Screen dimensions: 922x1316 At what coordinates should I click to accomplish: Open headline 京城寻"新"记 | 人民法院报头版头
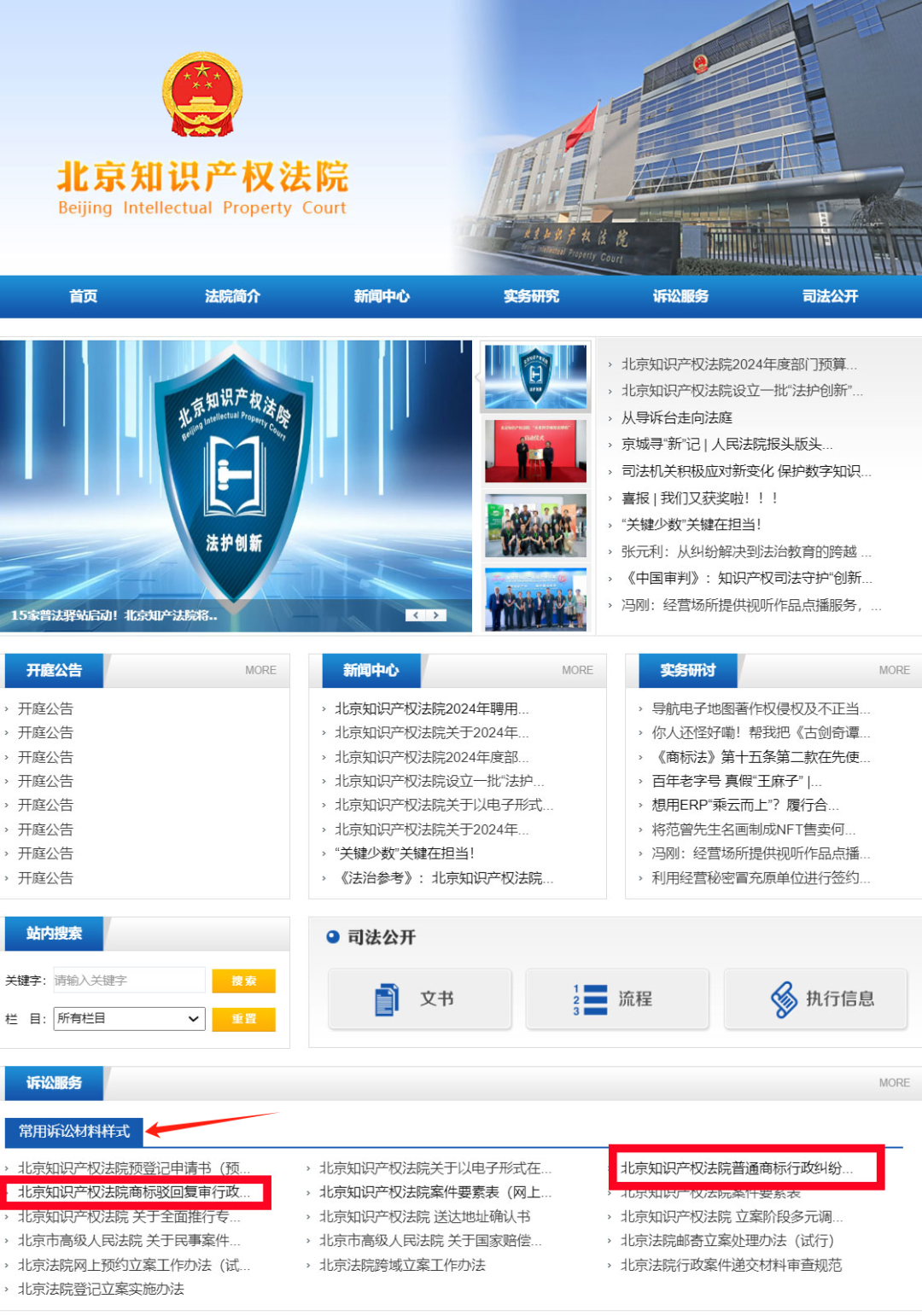click(727, 444)
